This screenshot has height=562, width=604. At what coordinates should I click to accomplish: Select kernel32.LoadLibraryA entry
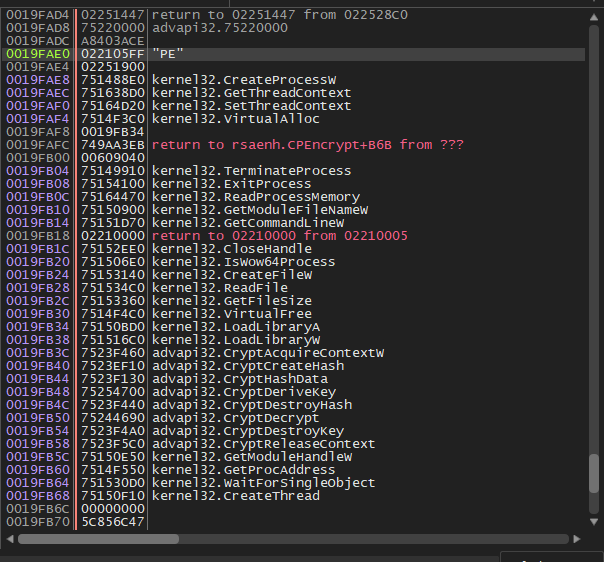click(x=236, y=327)
